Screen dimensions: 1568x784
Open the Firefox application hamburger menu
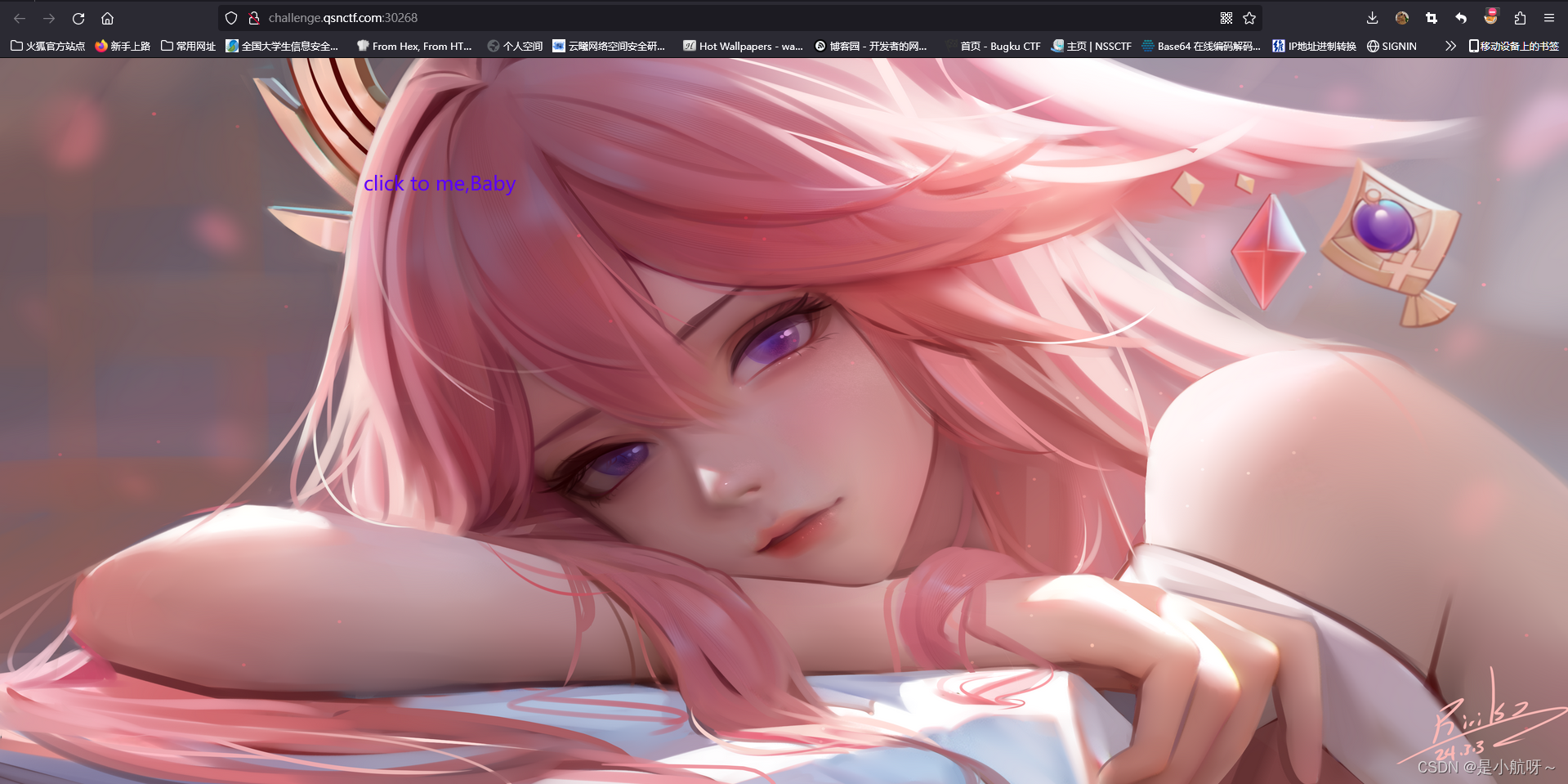pyautogui.click(x=1549, y=18)
